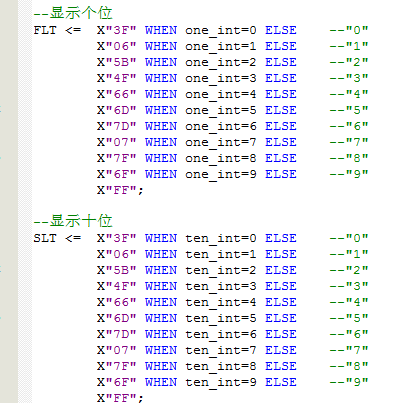Click WHEN keyword on ten_int=6 line
417x403 pixels.
click(x=161, y=334)
